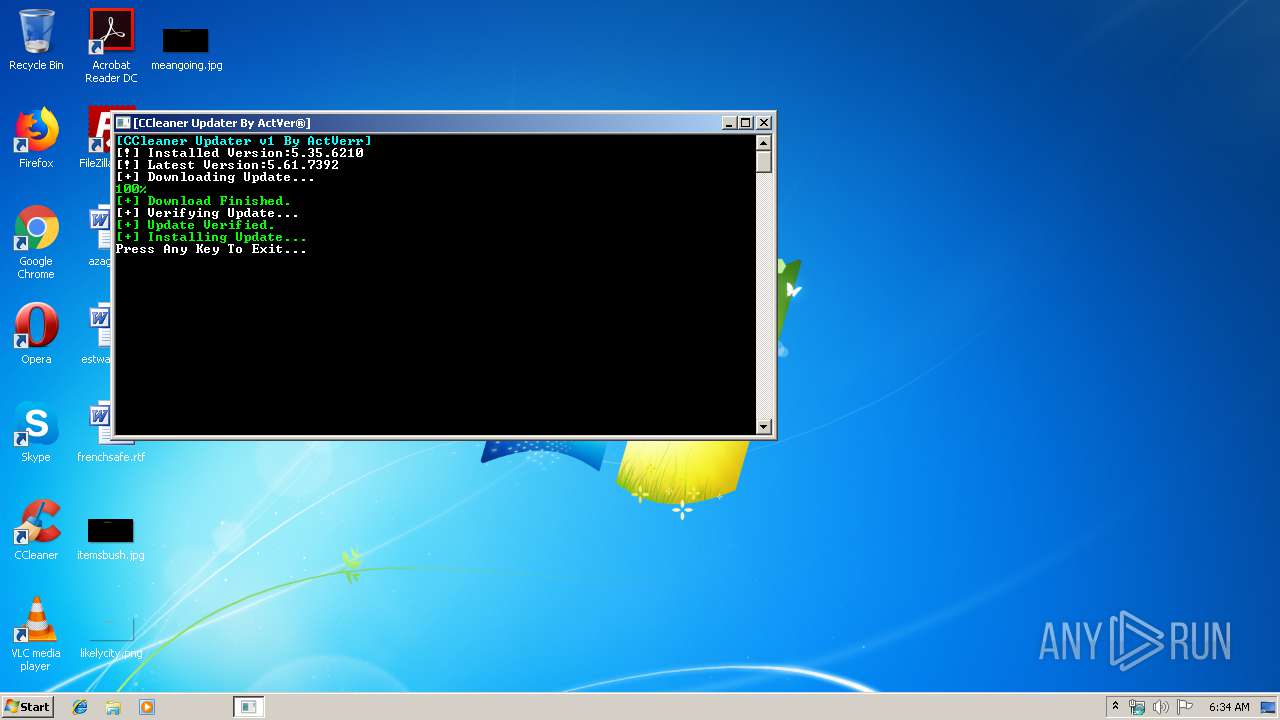The height and width of the screenshot is (720, 1280).
Task: Select itemsbush.jpg file on desktop
Action: 110,538
